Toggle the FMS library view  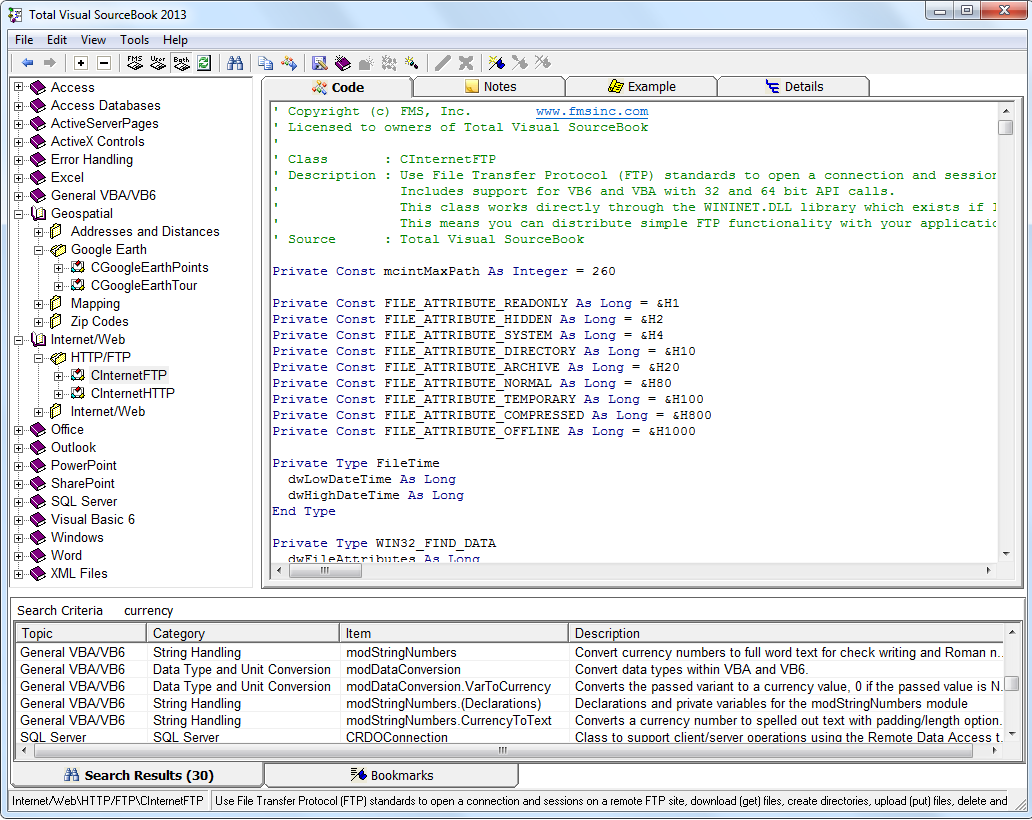[x=132, y=62]
